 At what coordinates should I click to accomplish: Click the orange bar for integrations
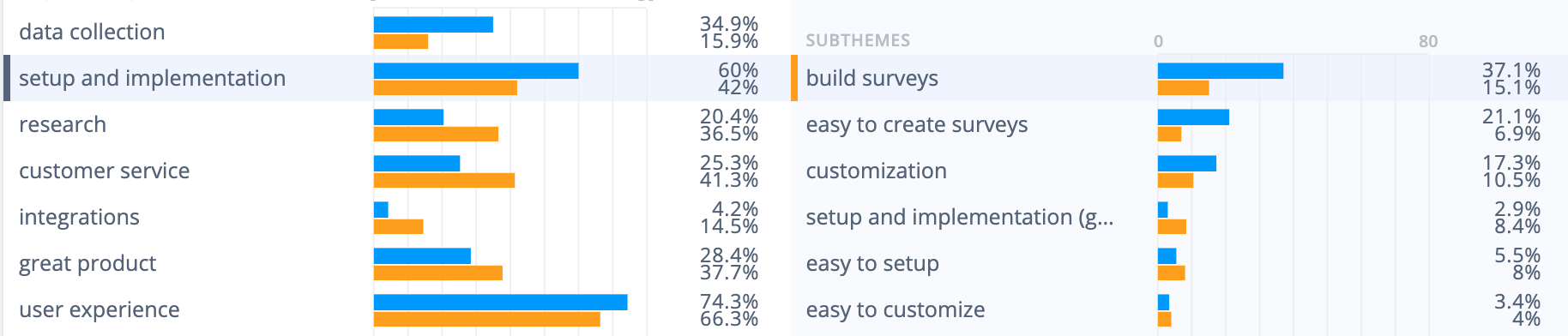[x=399, y=227]
